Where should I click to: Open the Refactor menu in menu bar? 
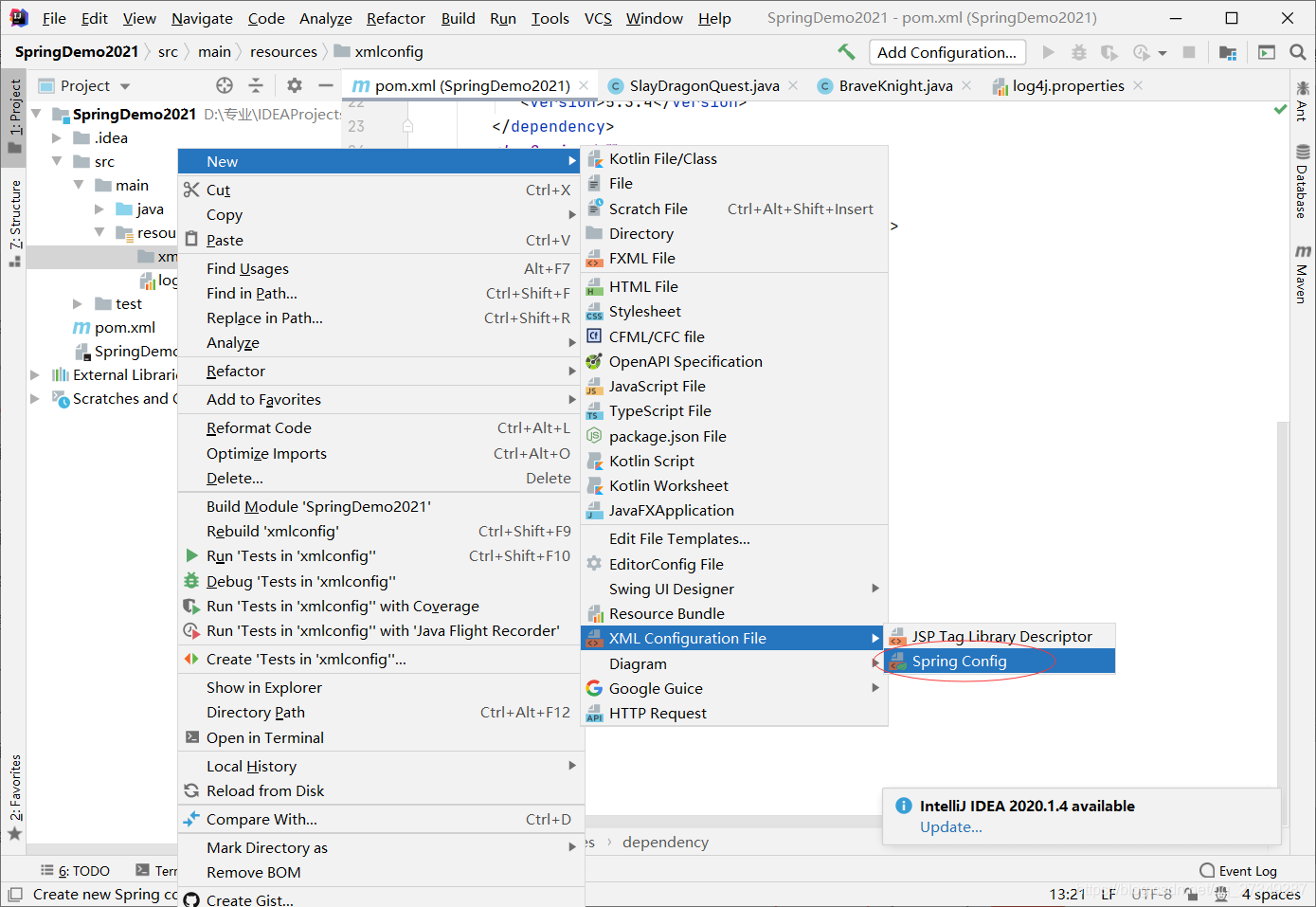[396, 18]
